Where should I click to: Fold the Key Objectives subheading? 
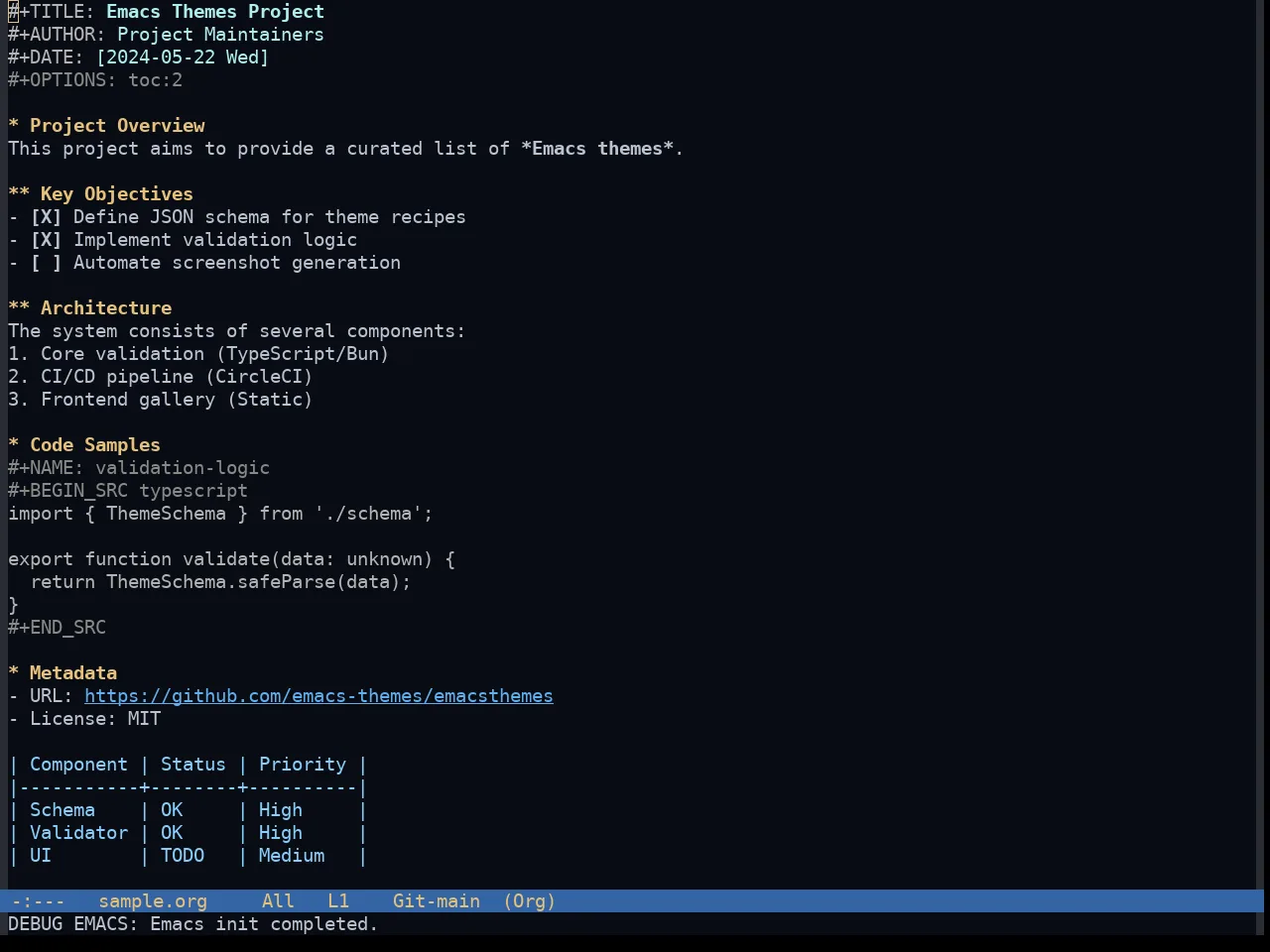click(x=100, y=194)
